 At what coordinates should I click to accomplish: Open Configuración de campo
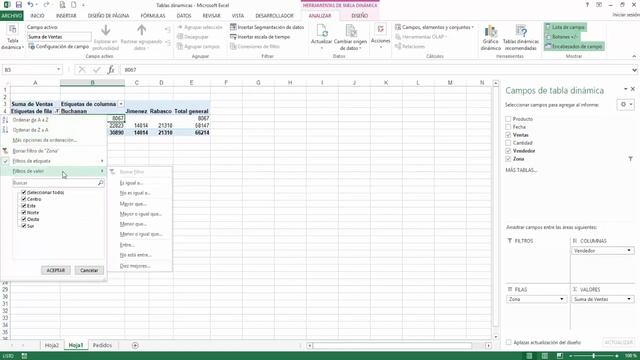tap(58, 47)
